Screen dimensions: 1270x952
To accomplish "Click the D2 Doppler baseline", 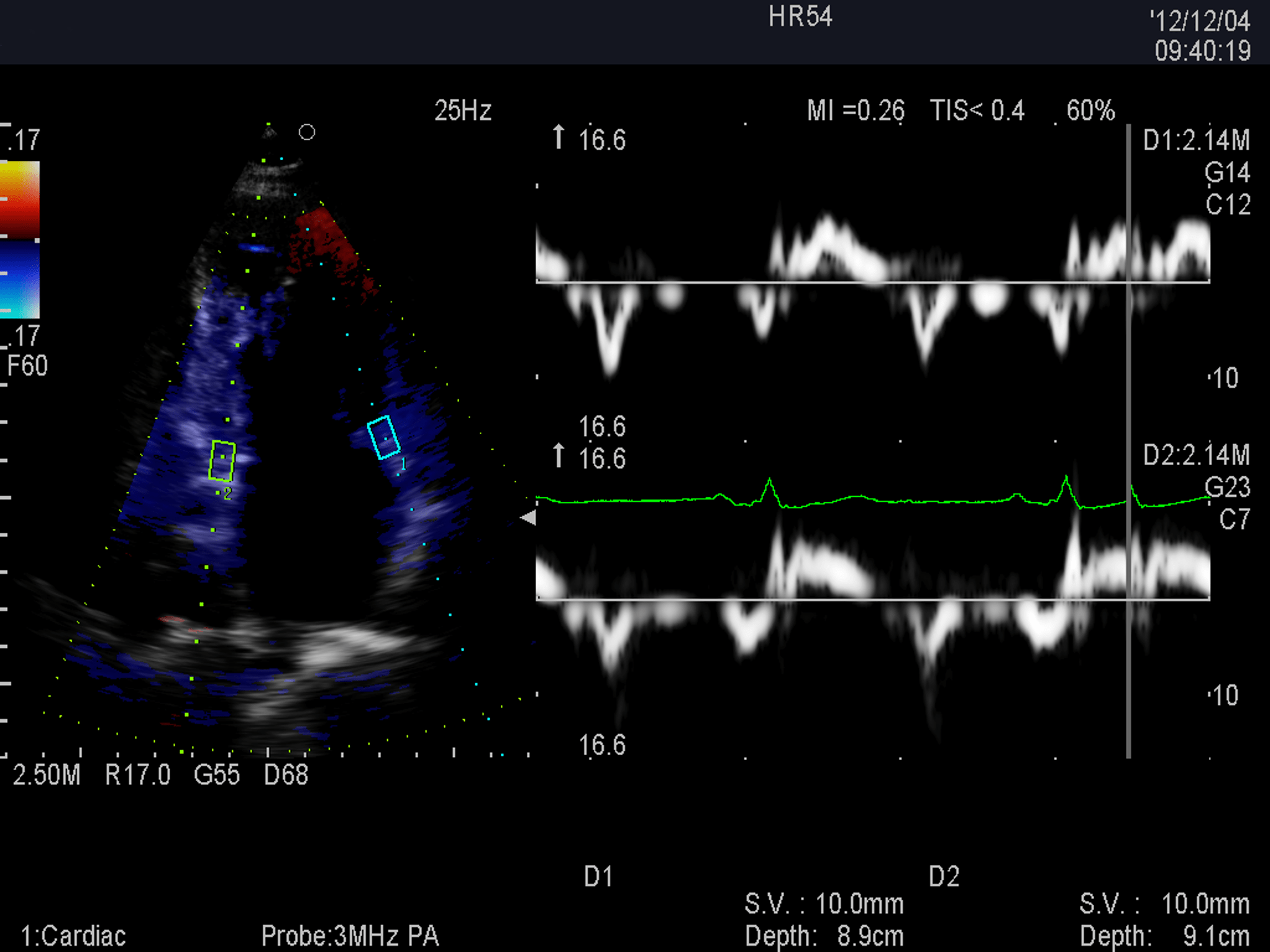I will (873, 599).
